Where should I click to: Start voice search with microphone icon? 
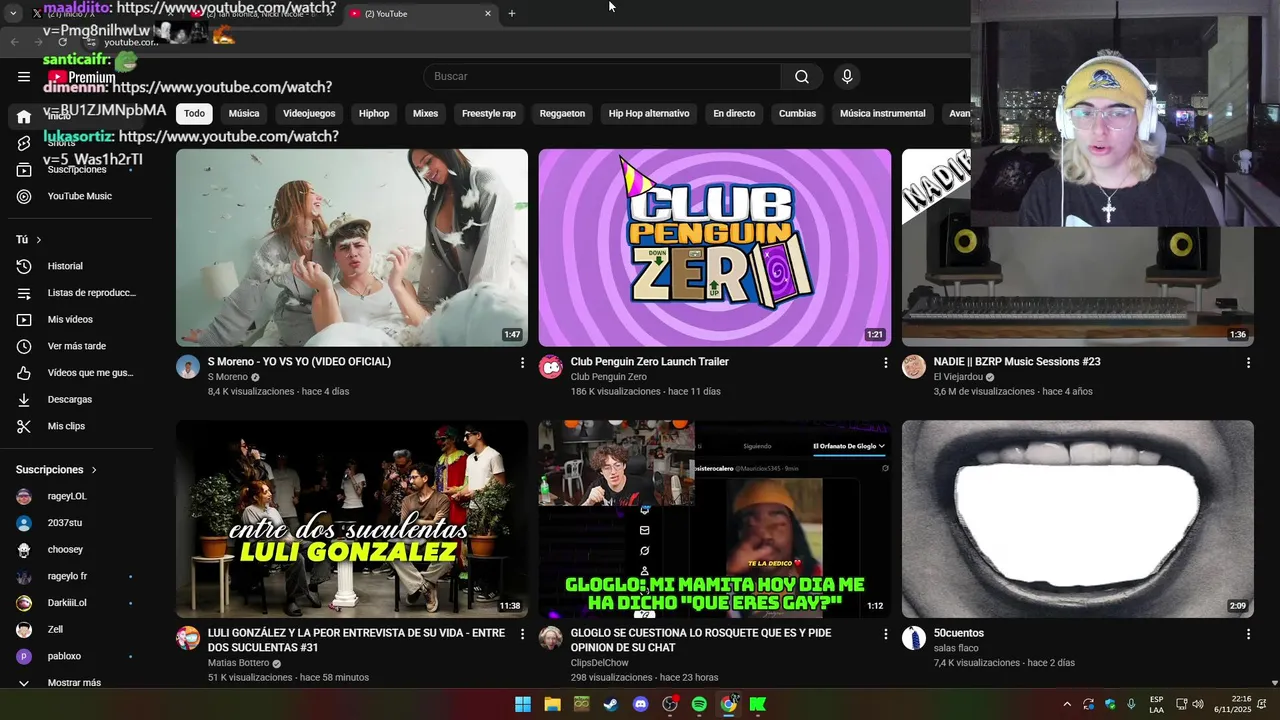pos(847,77)
